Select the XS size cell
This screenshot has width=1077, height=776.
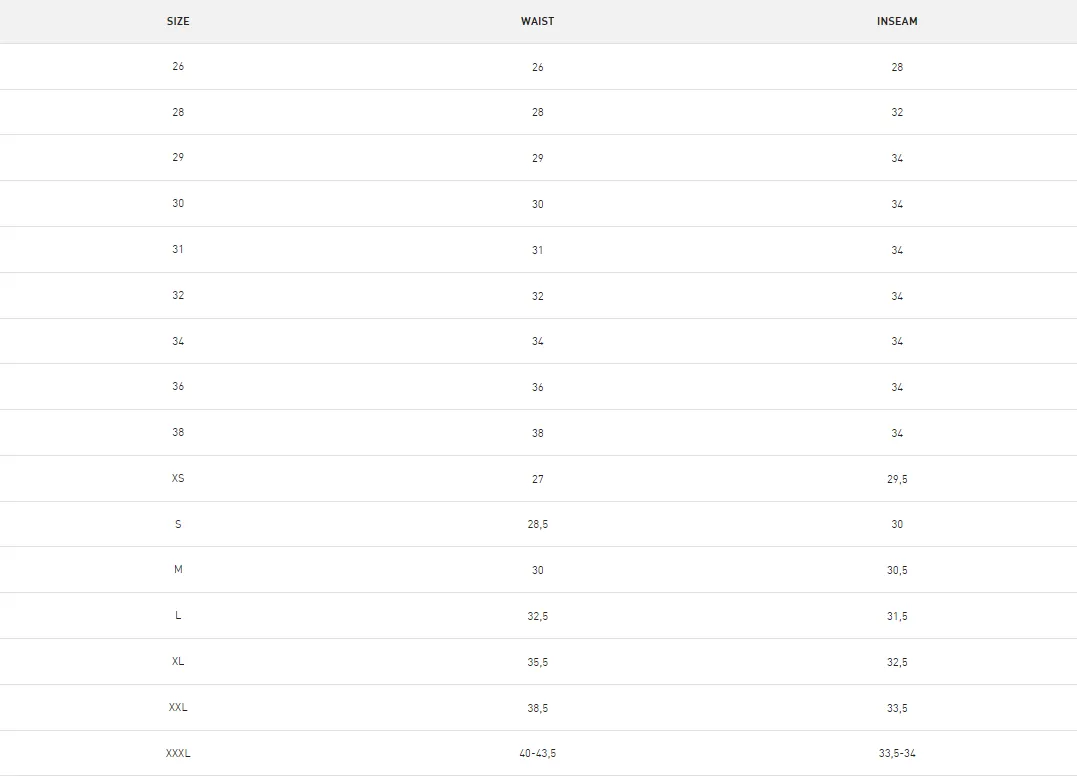tap(178, 478)
